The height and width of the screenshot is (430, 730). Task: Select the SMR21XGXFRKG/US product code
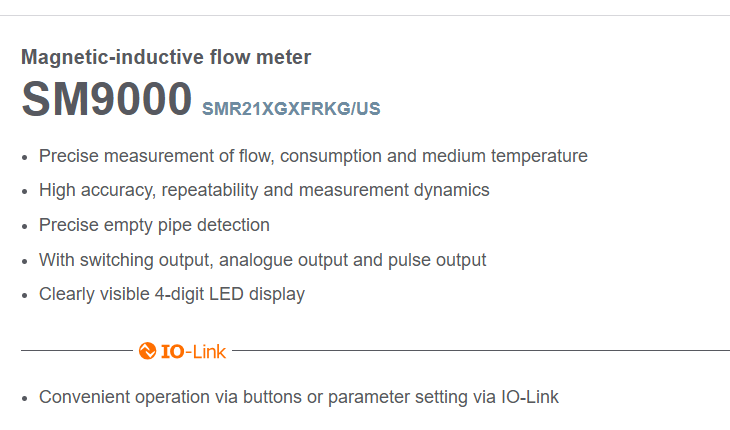291,109
